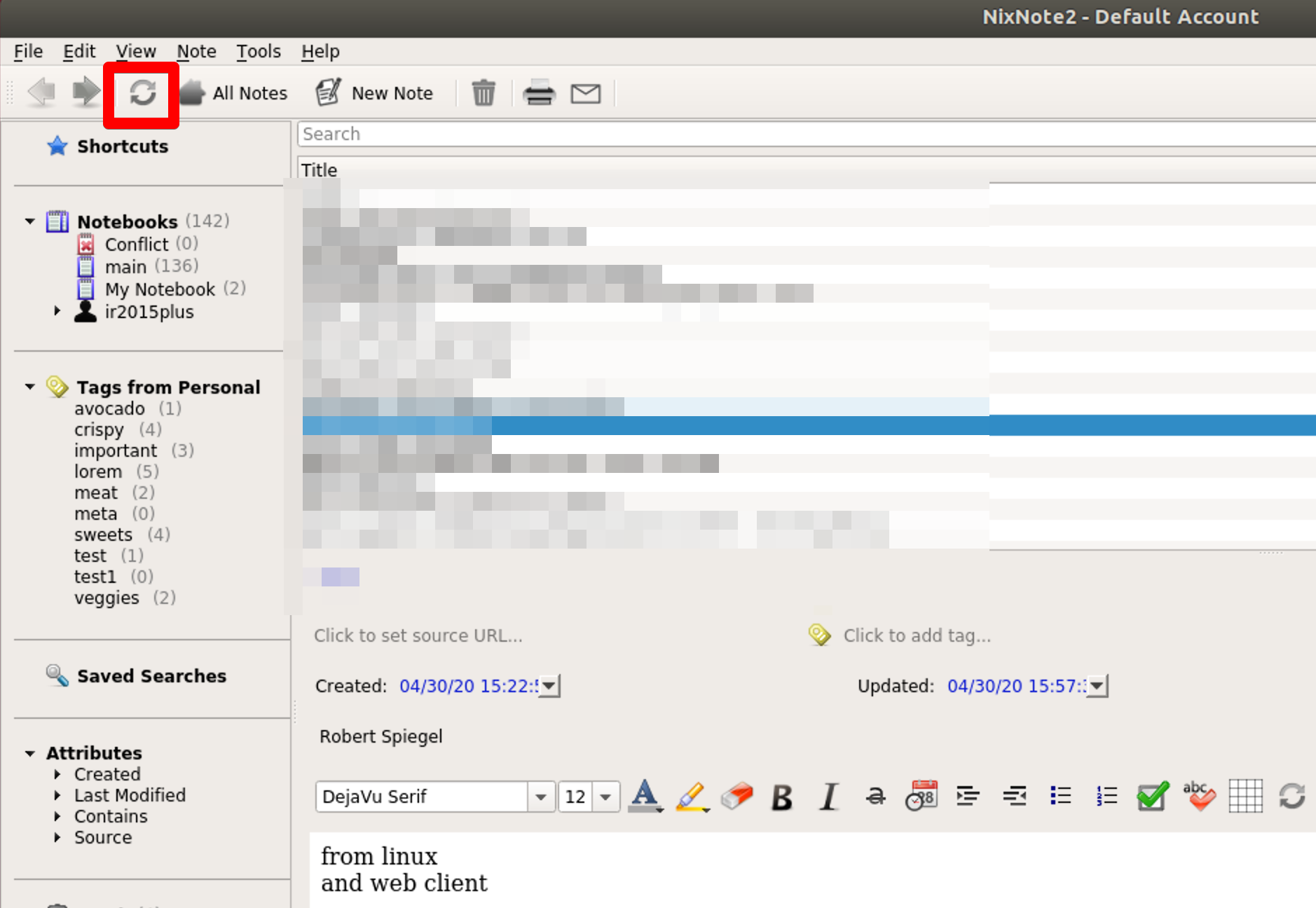Click the highlighter tool icon
The height and width of the screenshot is (908, 1316).
[x=692, y=796]
